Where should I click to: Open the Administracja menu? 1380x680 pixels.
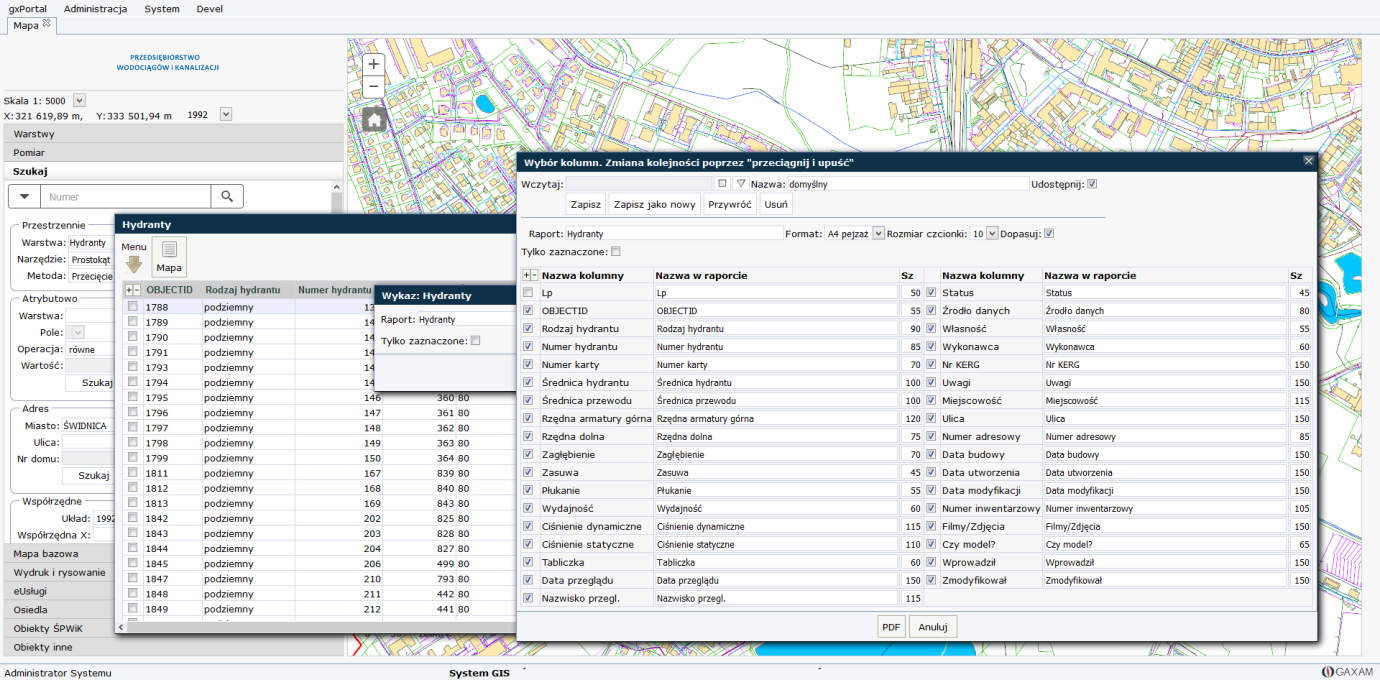[x=95, y=9]
